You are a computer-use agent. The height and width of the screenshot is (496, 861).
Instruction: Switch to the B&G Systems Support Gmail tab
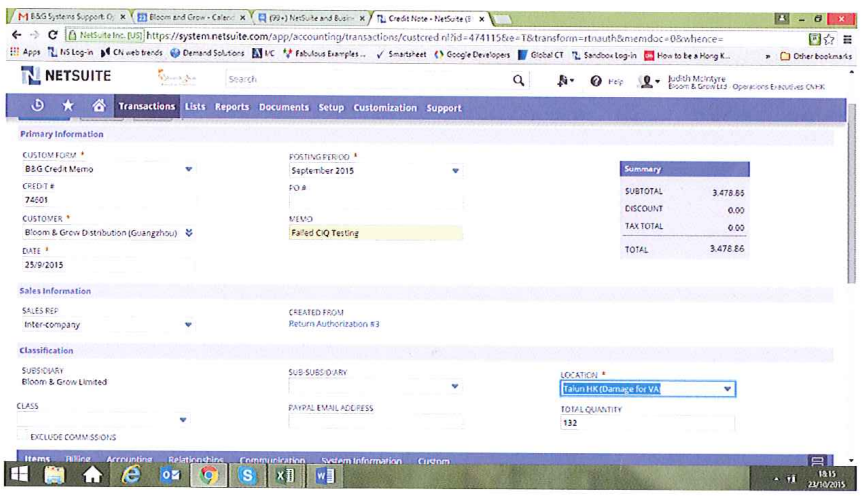pyautogui.click(x=70, y=17)
